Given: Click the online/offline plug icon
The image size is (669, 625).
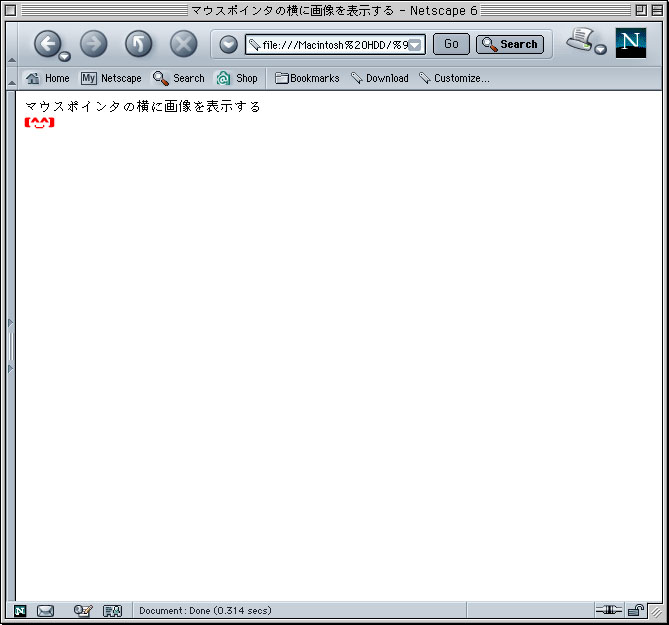Looking at the screenshot, I should point(608,610).
